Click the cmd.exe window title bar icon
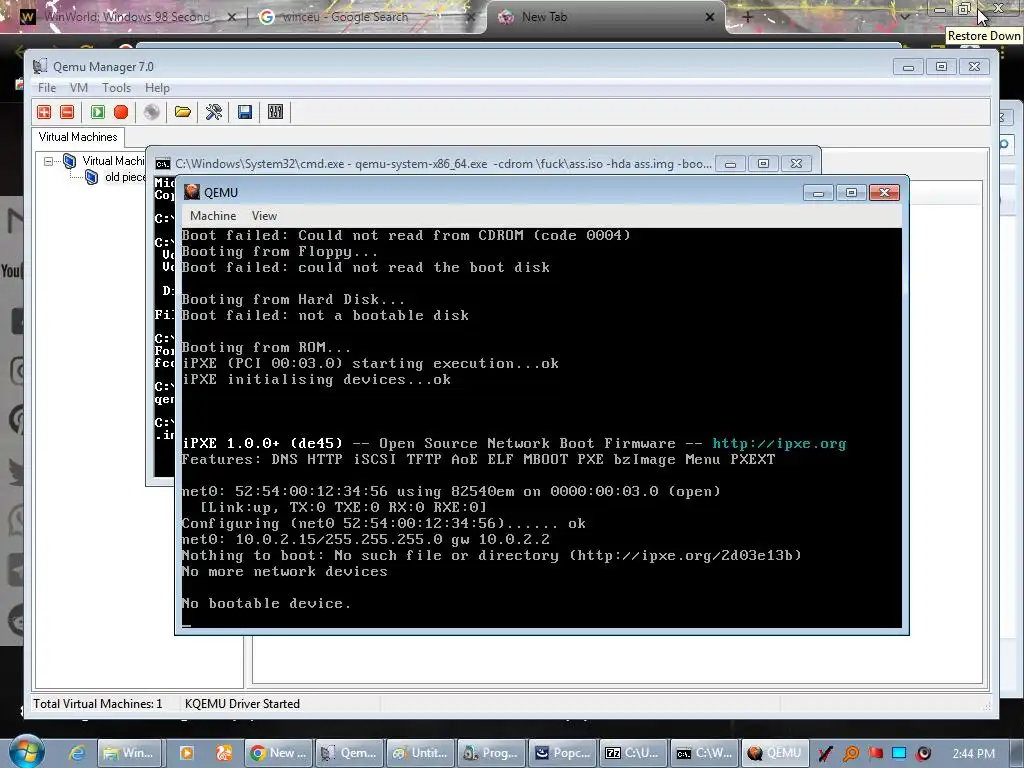1024x768 pixels. (x=163, y=163)
